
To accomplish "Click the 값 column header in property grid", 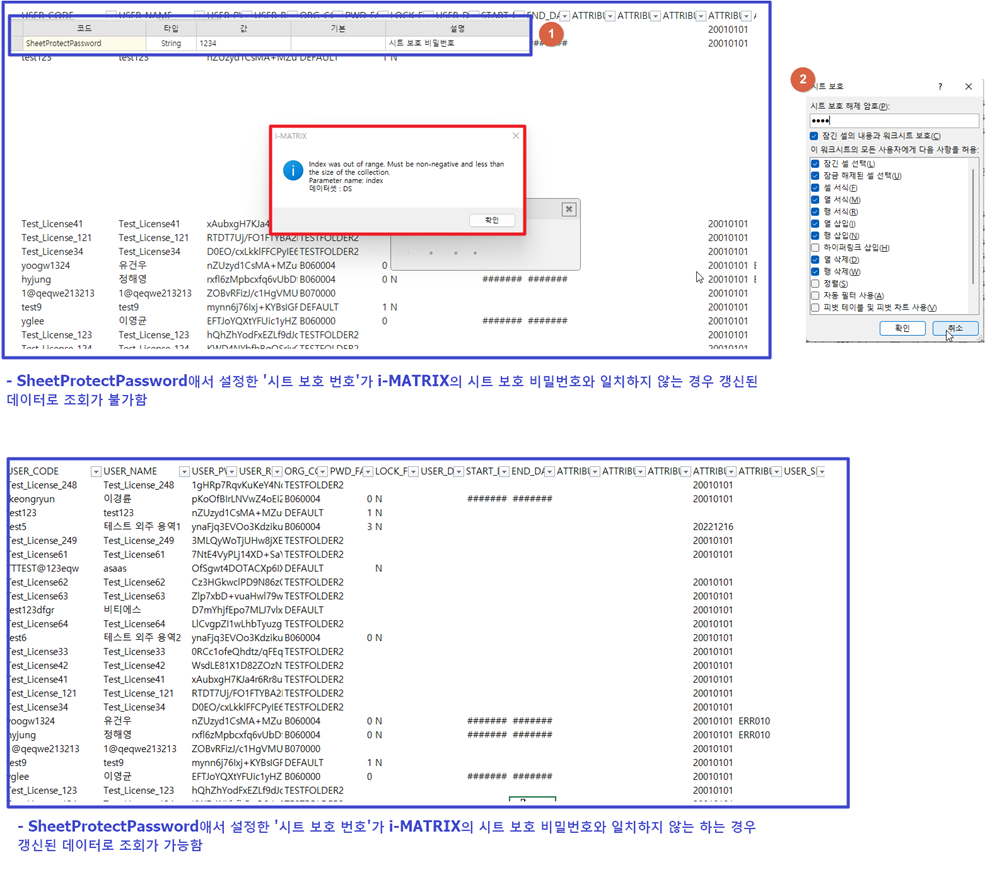I will 244,28.
